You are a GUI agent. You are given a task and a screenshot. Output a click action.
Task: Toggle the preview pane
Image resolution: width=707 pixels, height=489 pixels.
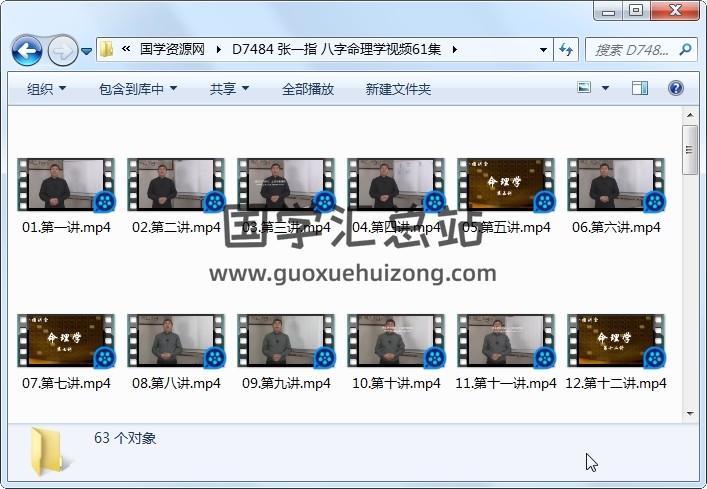tap(640, 88)
